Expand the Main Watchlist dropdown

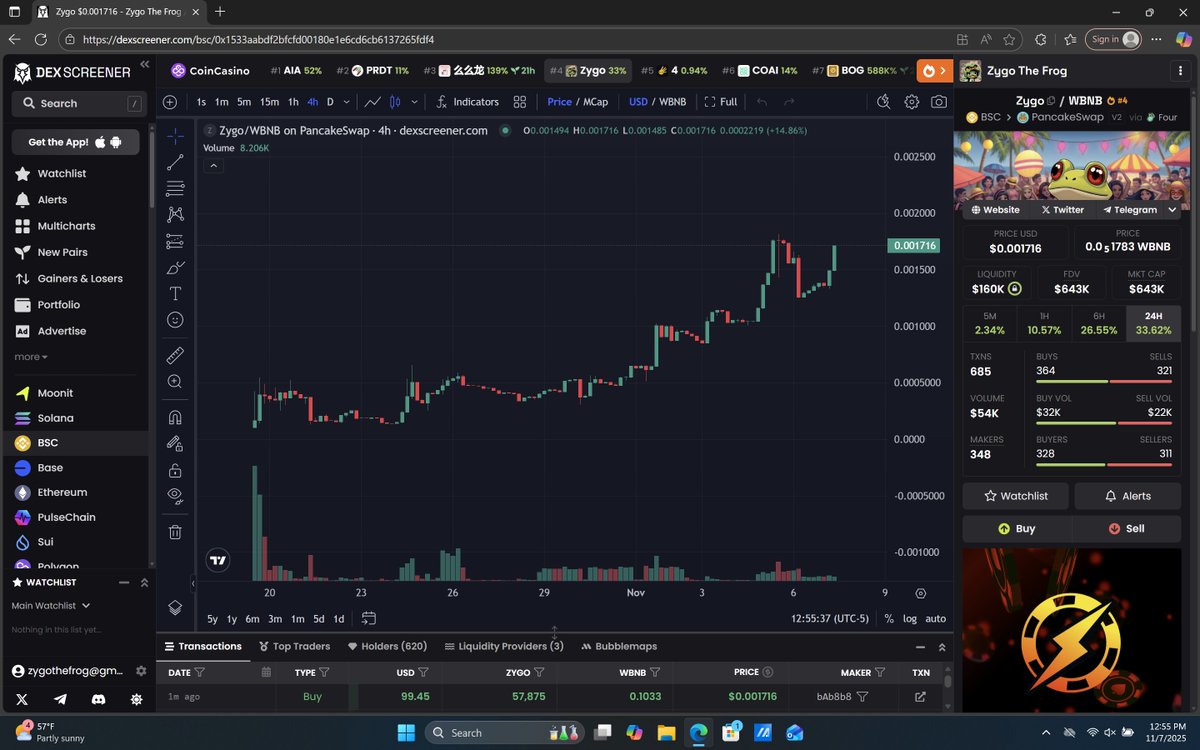pos(51,605)
